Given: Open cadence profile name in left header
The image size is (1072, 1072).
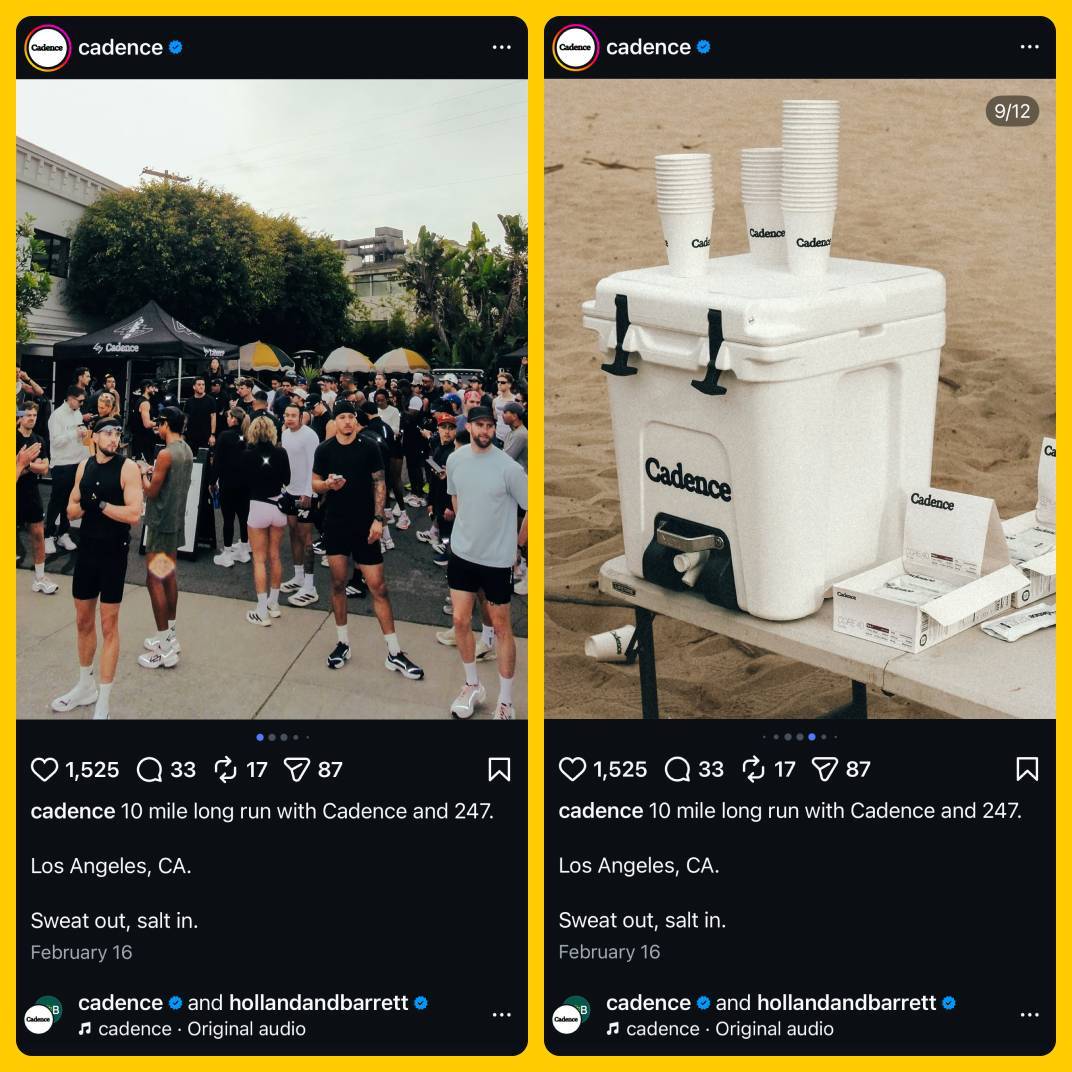Looking at the screenshot, I should [120, 47].
